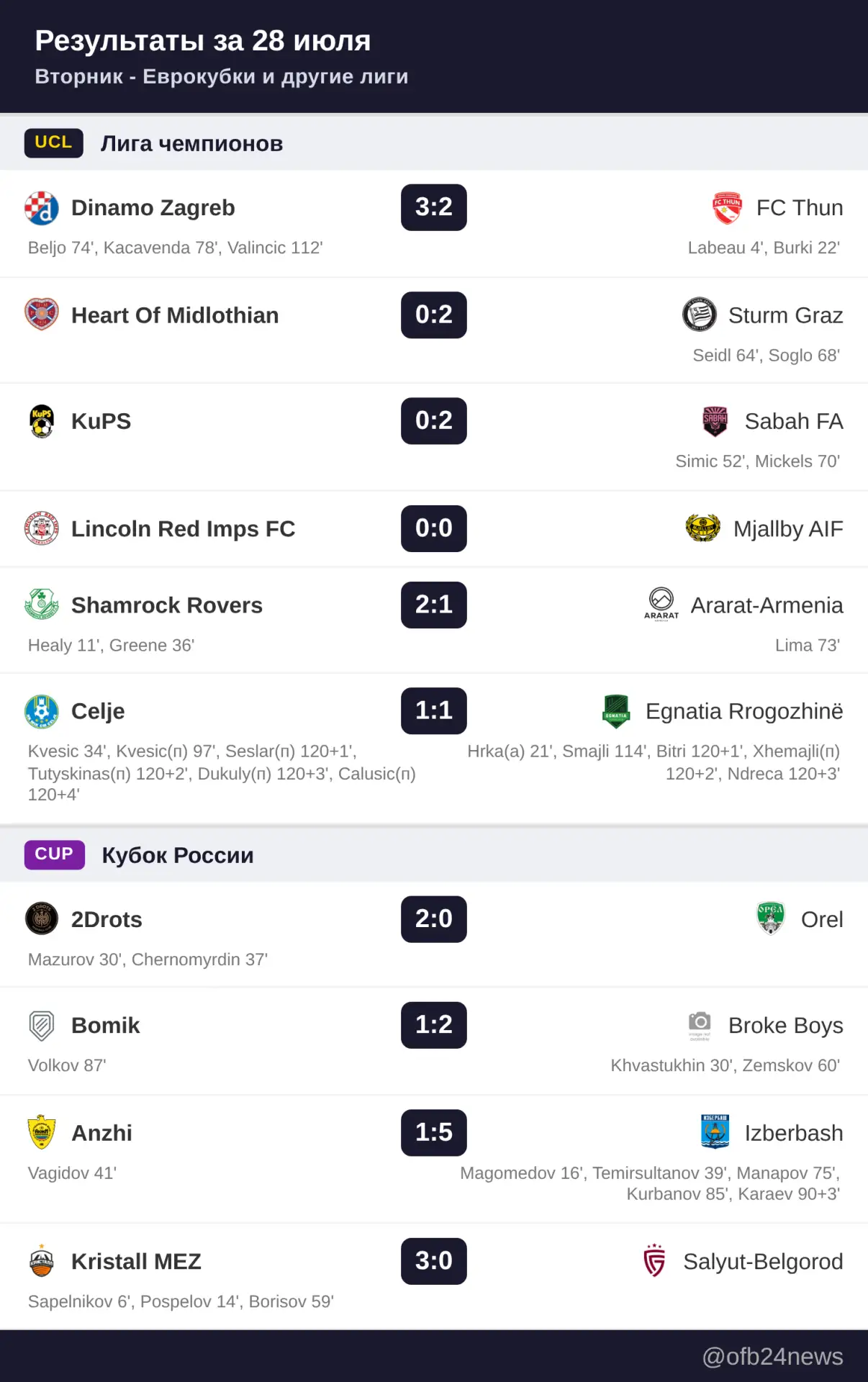The image size is (868, 1382).
Task: Open the @ofb24news handle
Action: (x=772, y=1357)
